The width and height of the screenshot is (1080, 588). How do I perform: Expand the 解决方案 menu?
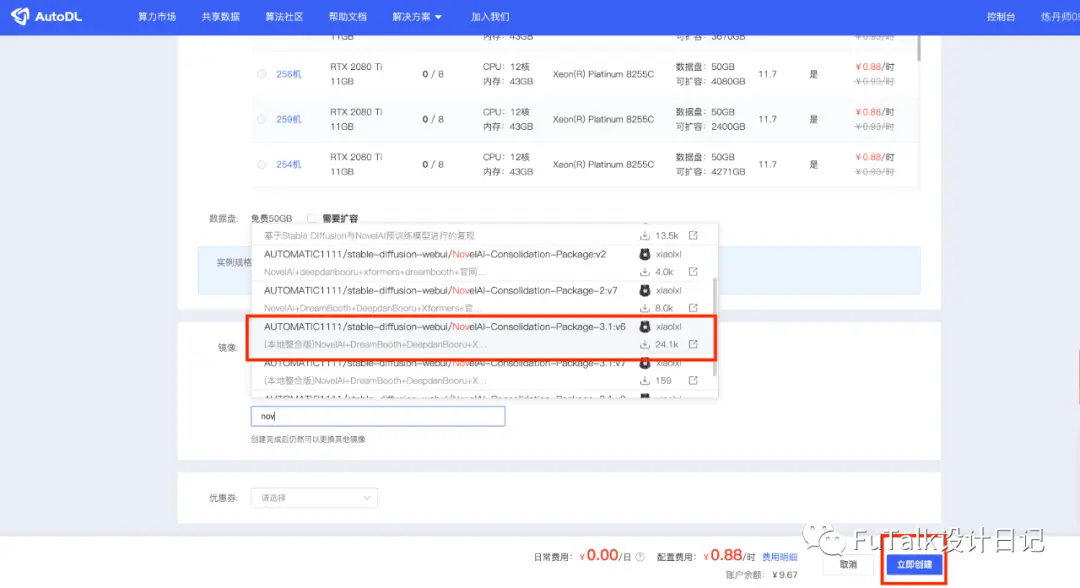[x=417, y=17]
